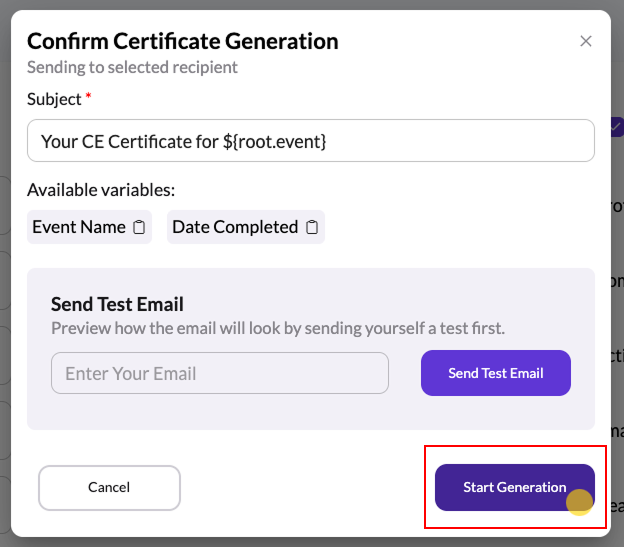The image size is (624, 547).
Task: Select the Event Name variable chip
Action: point(89,227)
